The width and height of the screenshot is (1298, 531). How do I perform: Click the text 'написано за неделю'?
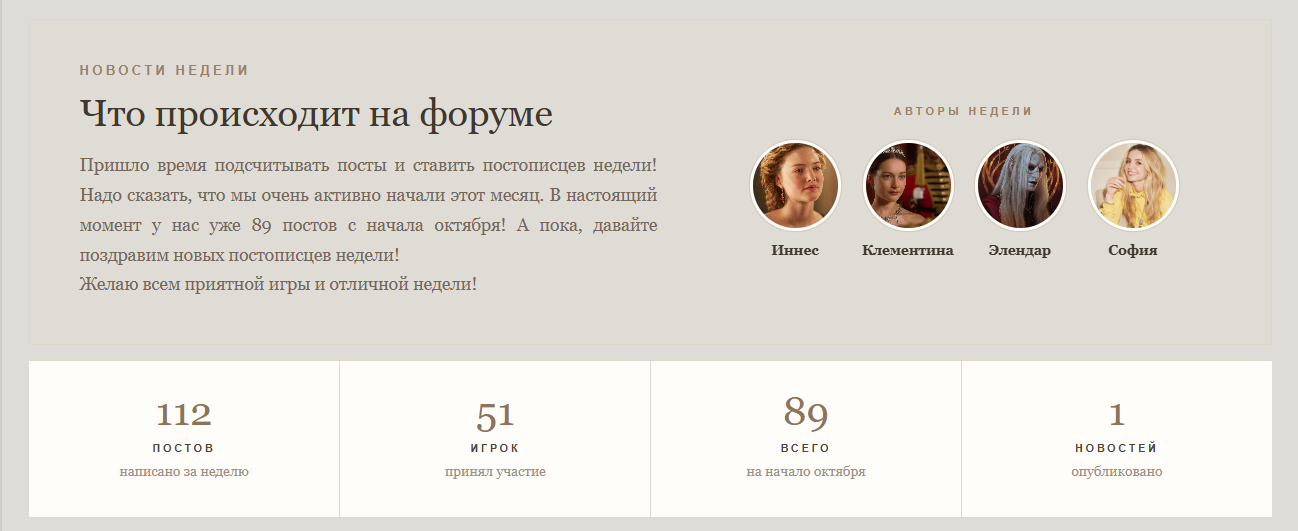(x=184, y=472)
